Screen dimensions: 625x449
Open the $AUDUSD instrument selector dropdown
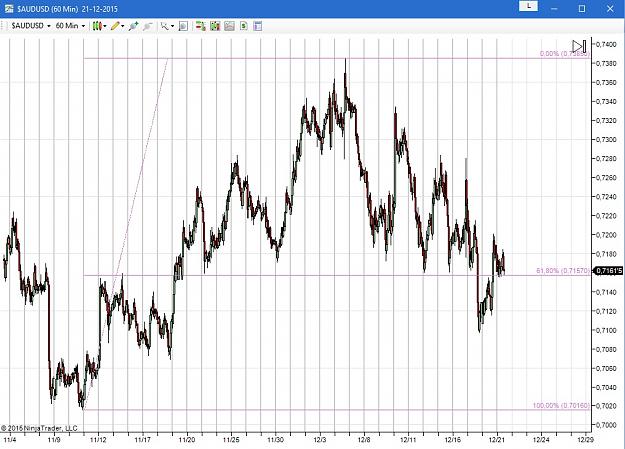pos(31,26)
